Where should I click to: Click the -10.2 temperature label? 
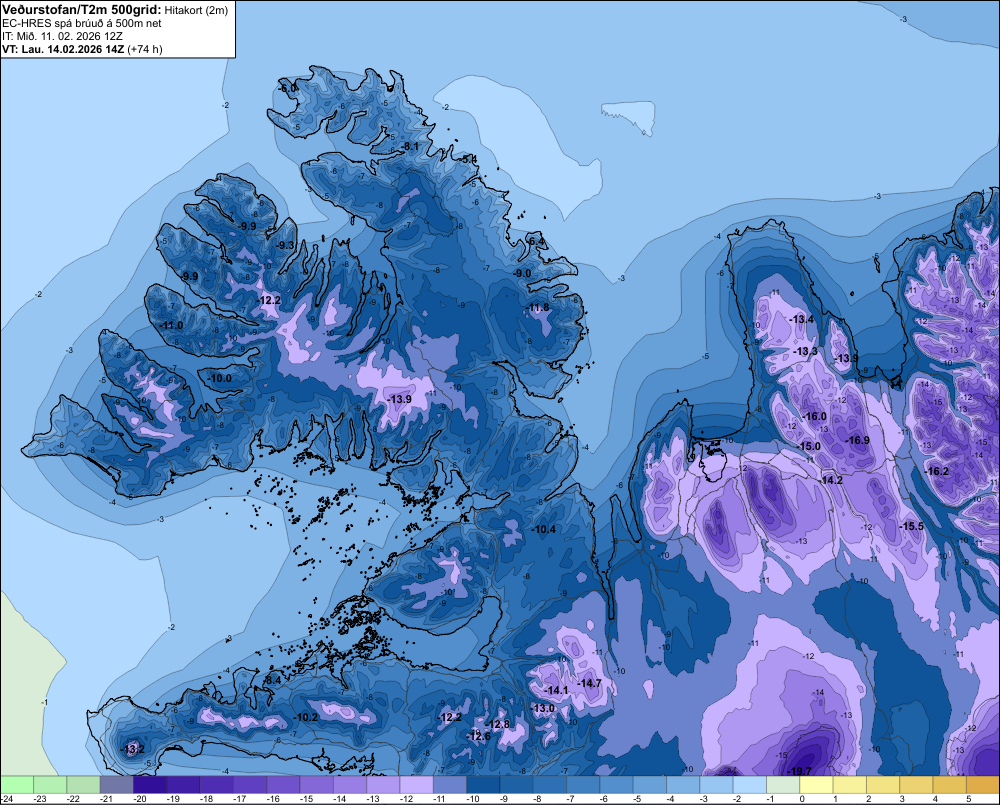pos(305,717)
